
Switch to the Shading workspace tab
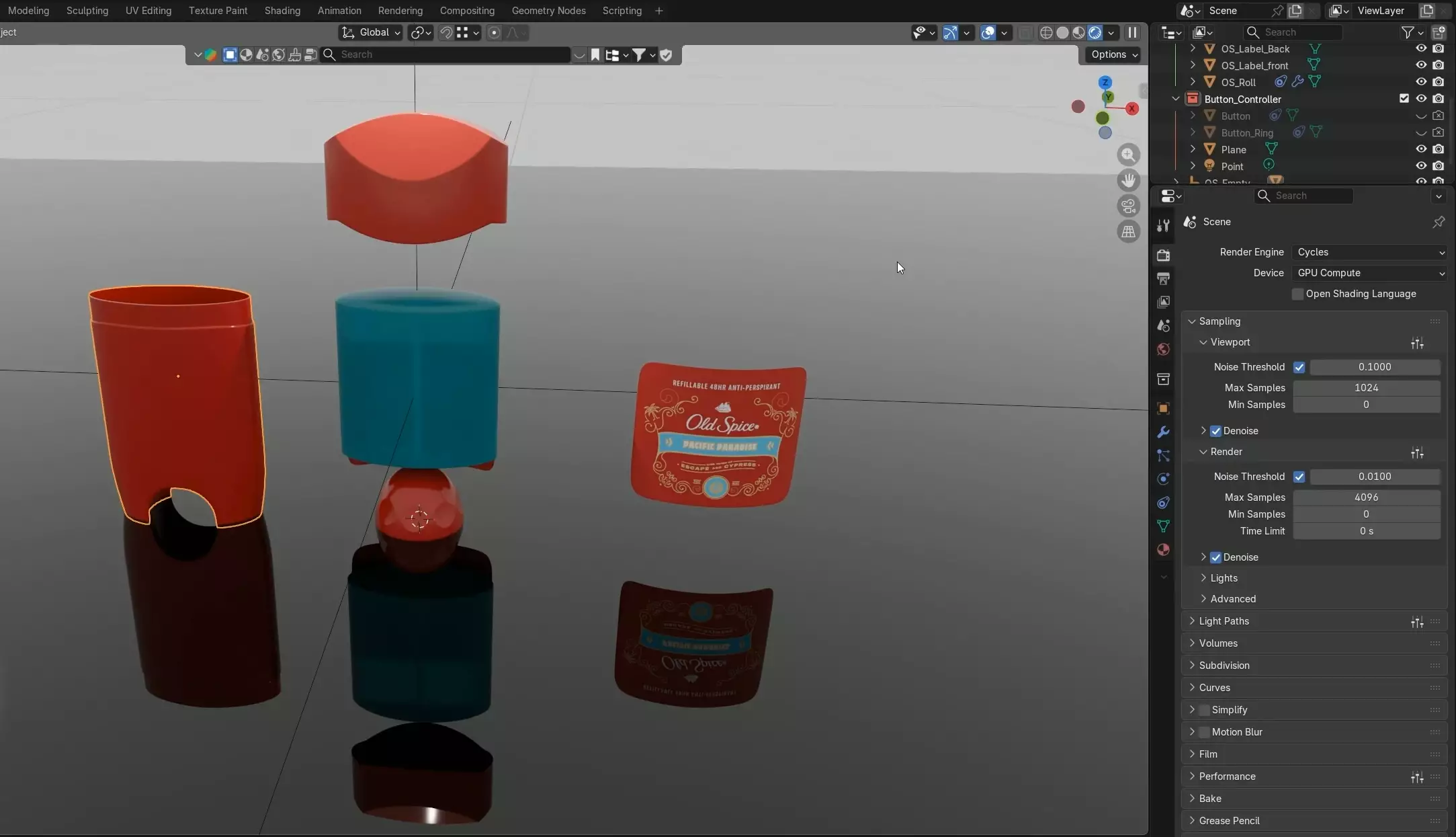282,11
